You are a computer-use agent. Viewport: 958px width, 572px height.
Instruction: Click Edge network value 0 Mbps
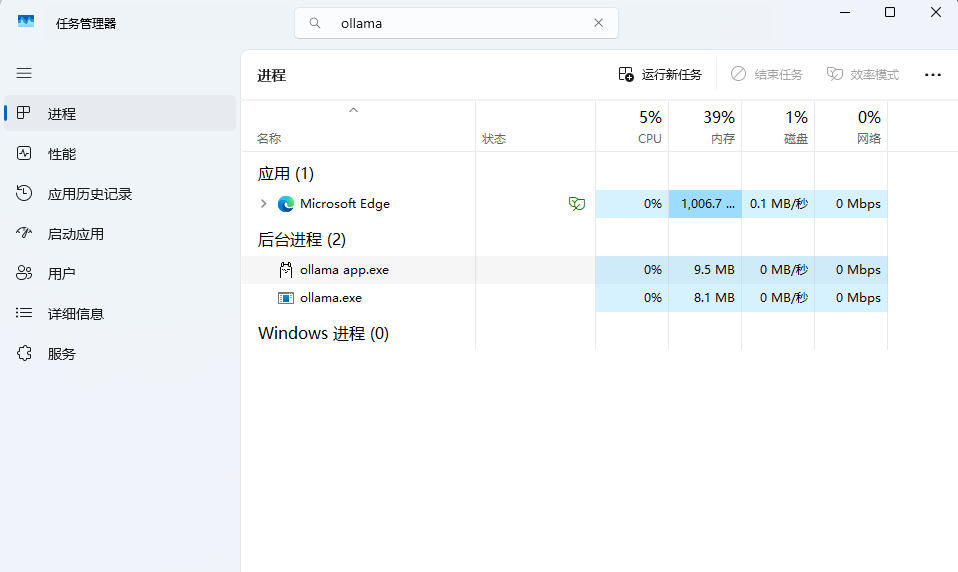tap(852, 204)
